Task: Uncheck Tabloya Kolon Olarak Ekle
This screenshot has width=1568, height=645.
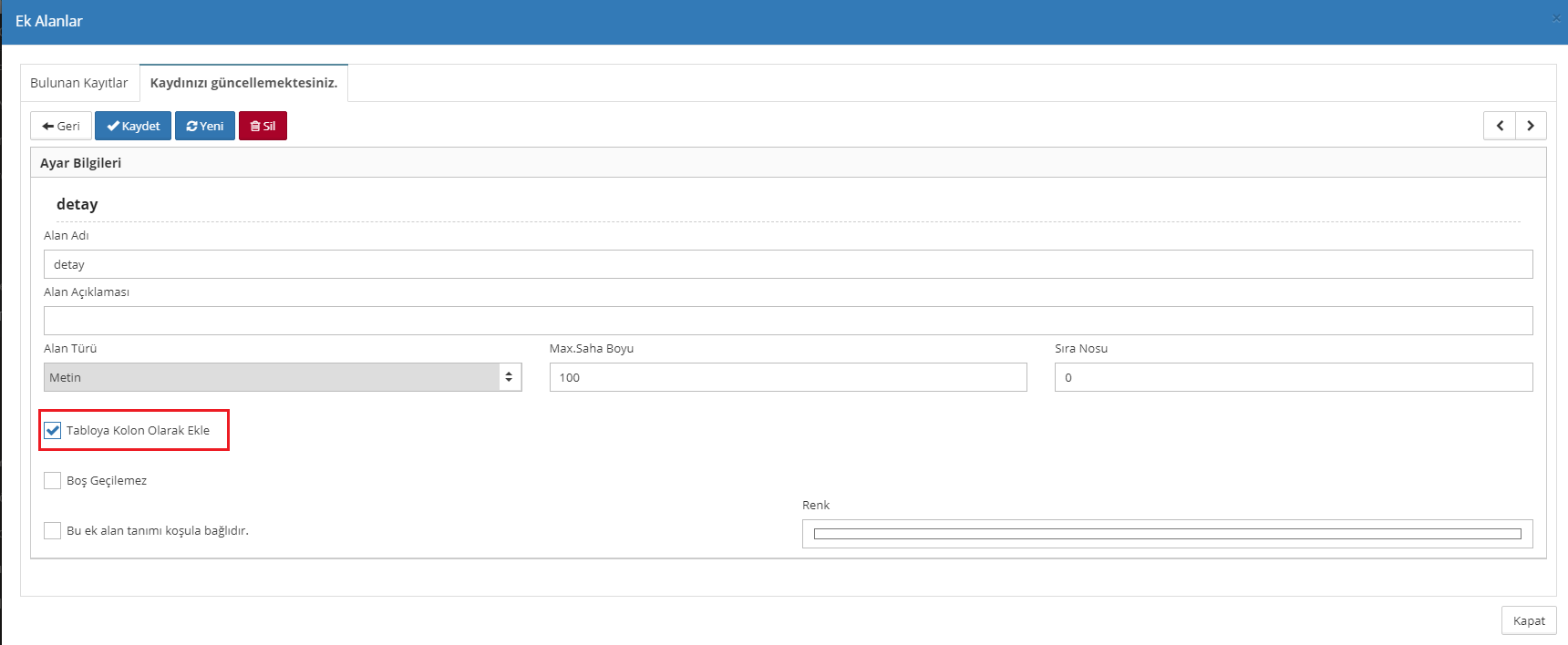Action: tap(53, 430)
